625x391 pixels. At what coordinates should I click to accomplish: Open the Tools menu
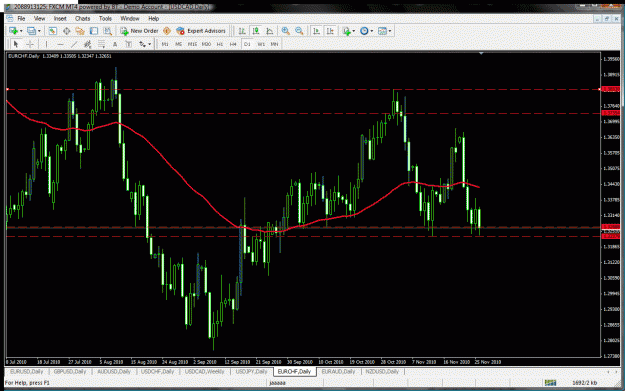[105, 18]
